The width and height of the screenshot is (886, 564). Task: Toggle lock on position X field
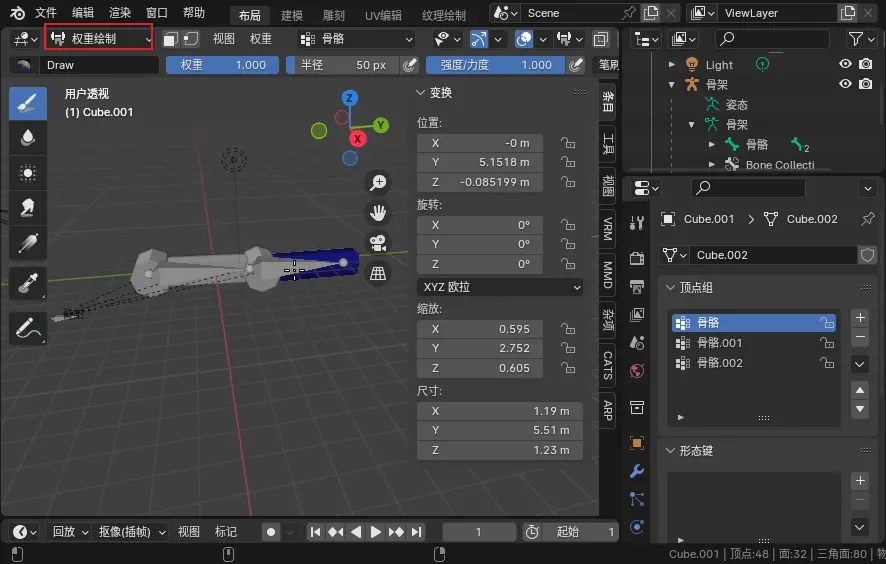(x=568, y=143)
